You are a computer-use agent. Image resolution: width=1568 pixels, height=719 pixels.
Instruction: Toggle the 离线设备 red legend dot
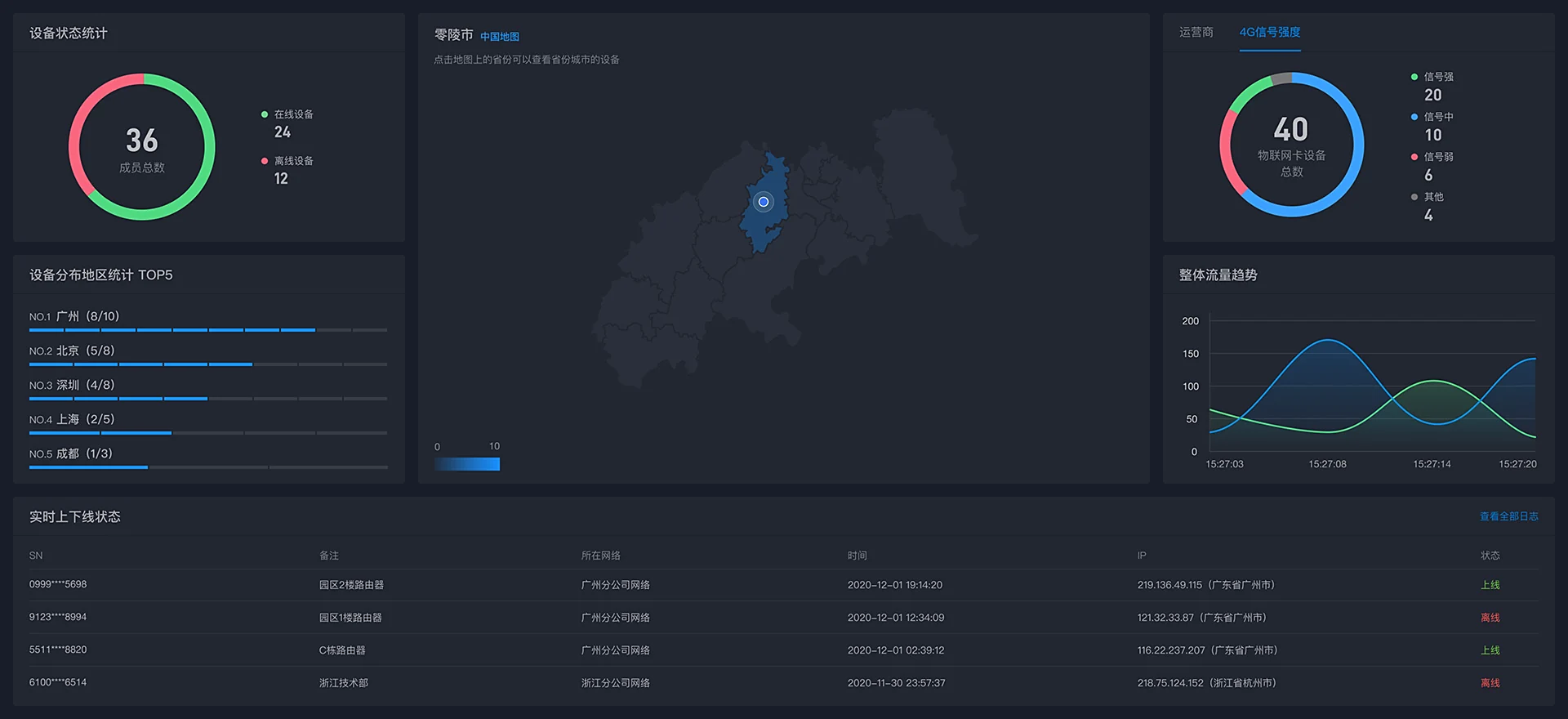pos(265,161)
